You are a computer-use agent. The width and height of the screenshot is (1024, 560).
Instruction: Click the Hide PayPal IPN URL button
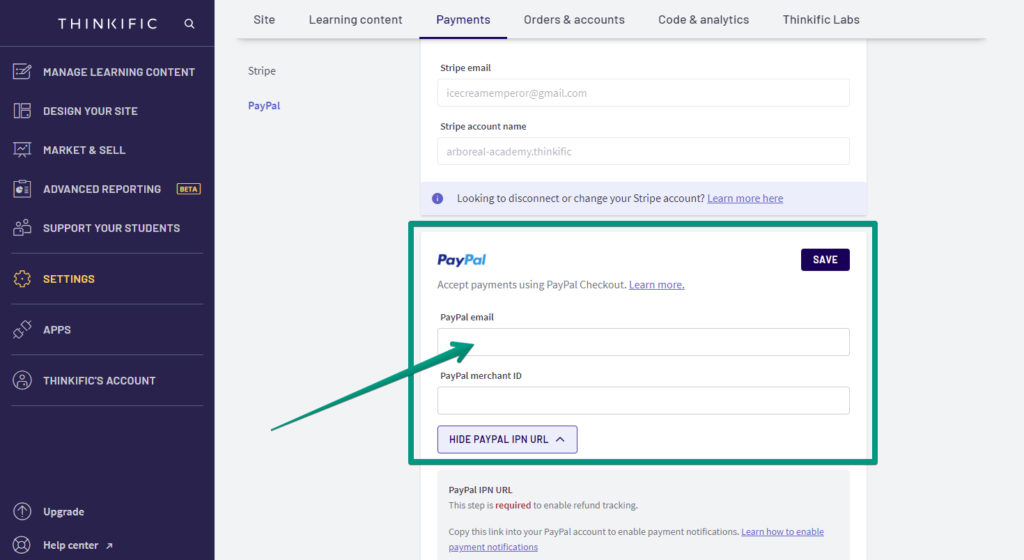(507, 439)
